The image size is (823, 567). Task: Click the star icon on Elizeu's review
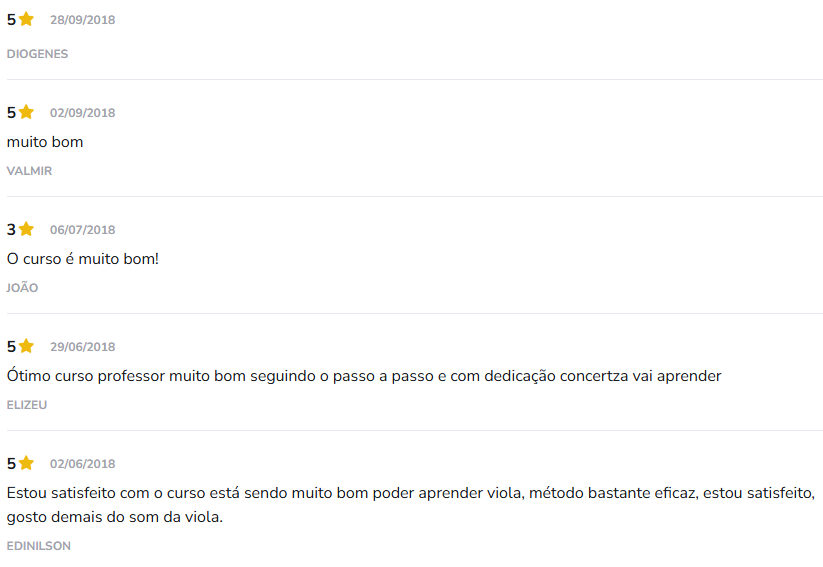pyautogui.click(x=26, y=346)
